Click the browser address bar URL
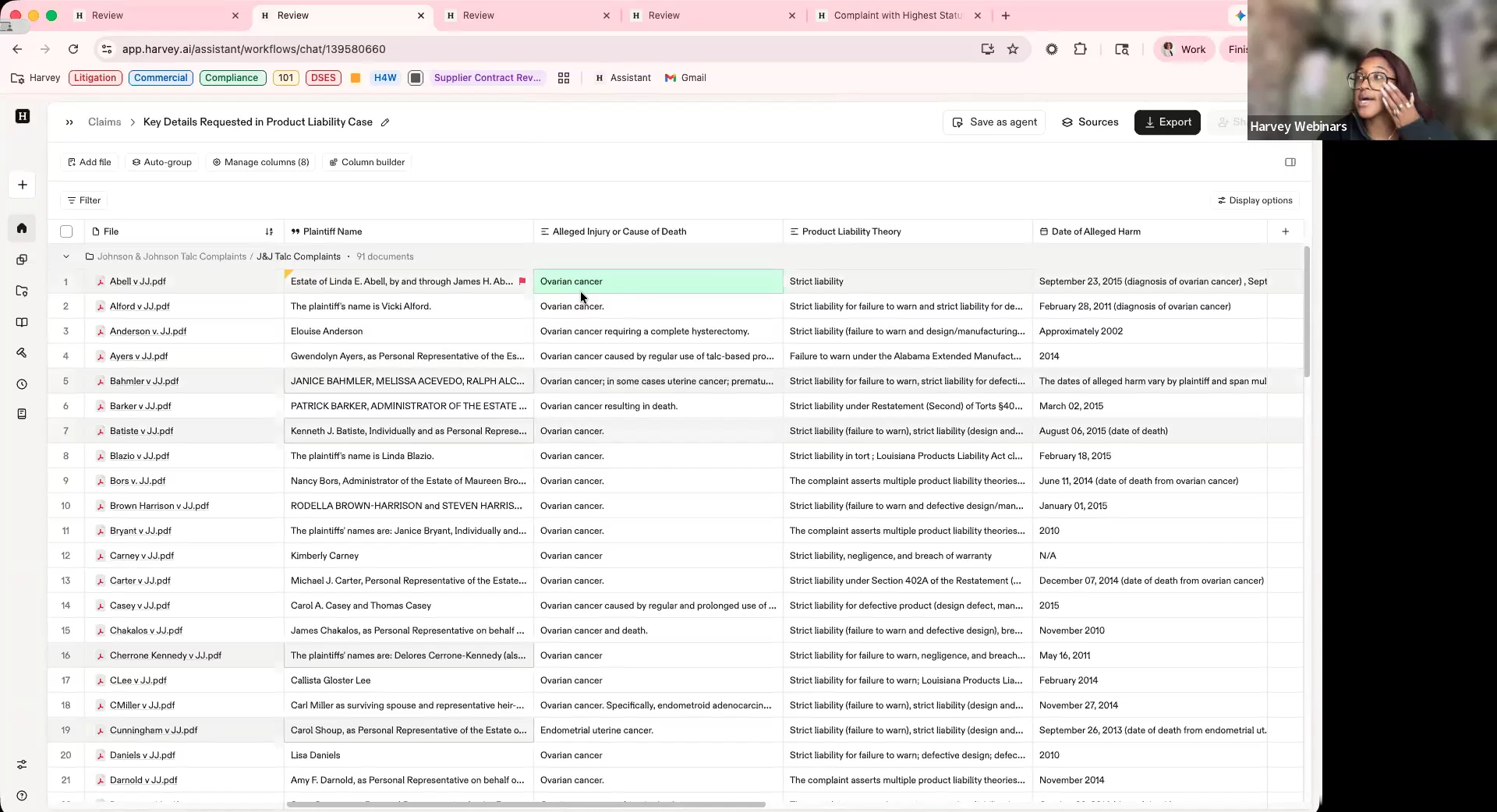 click(253, 49)
